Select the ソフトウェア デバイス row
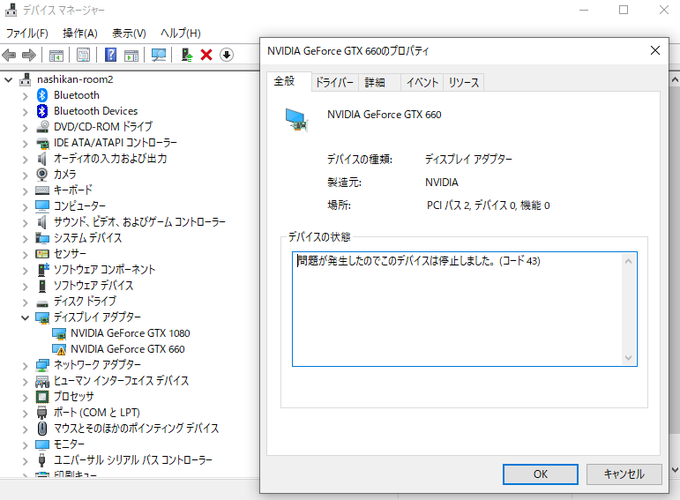The height and width of the screenshot is (500, 680). click(93, 286)
